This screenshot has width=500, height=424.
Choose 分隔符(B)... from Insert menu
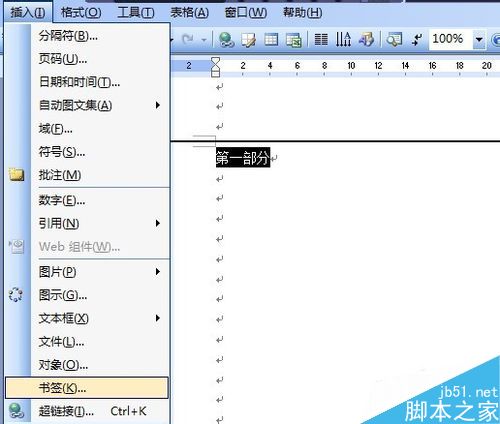[87, 35]
